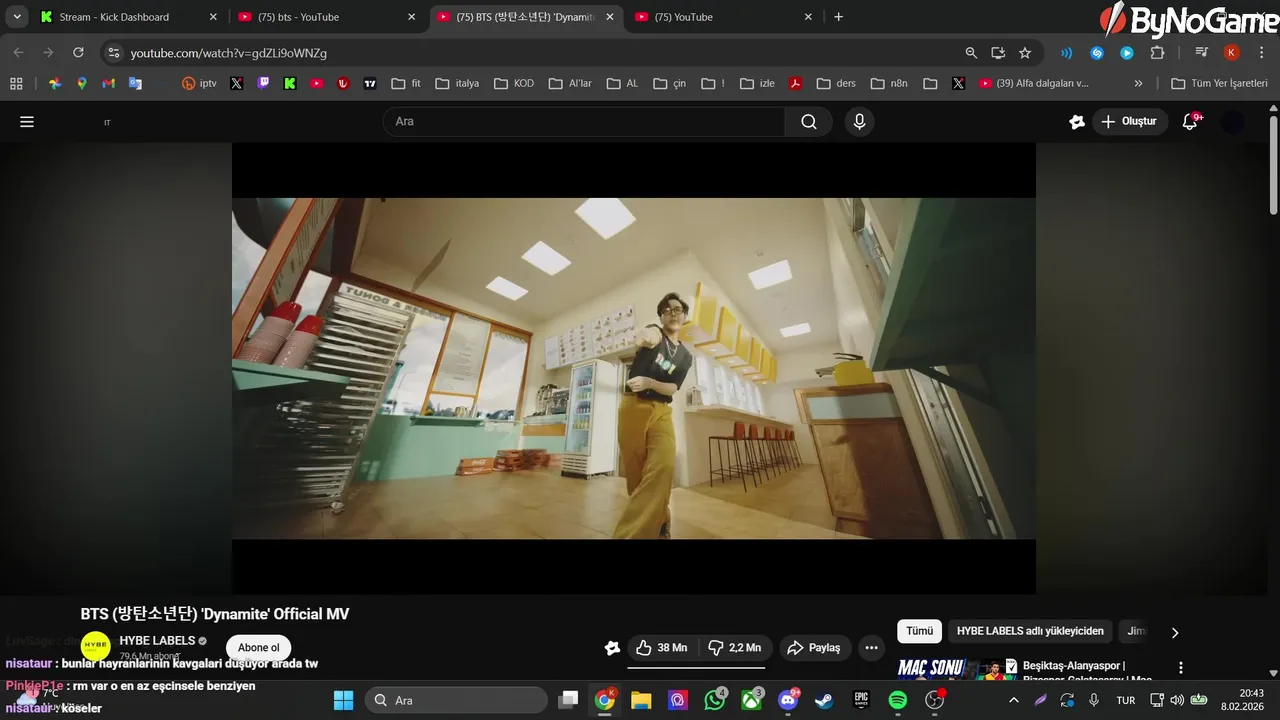Dislike the video with 2,2 Mn
This screenshot has height=720, width=1280.
734,648
